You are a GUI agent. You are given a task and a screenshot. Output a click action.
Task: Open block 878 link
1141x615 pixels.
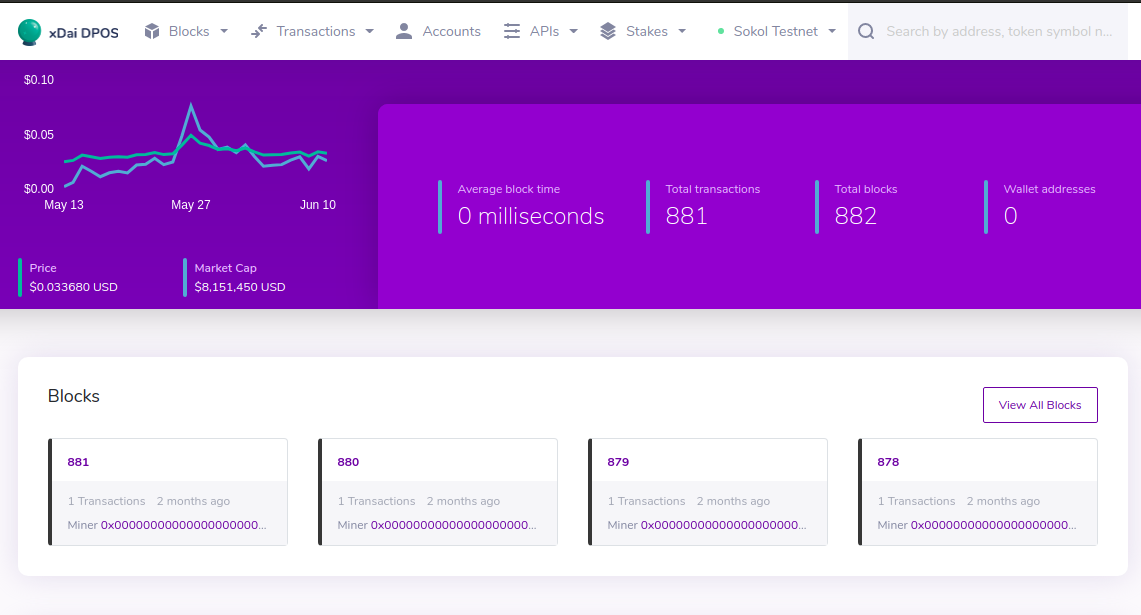[888, 461]
